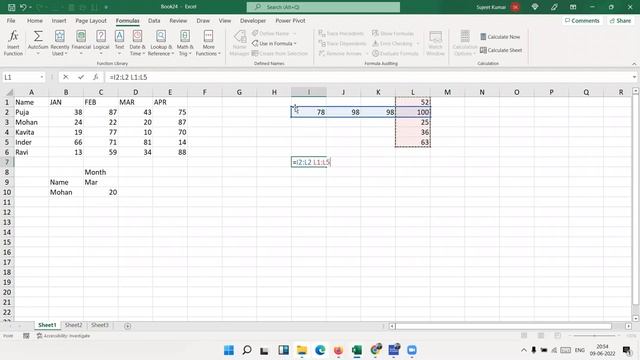This screenshot has height=360, width=640.
Task: Switch to the Power Pivot tab
Action: point(290,20)
